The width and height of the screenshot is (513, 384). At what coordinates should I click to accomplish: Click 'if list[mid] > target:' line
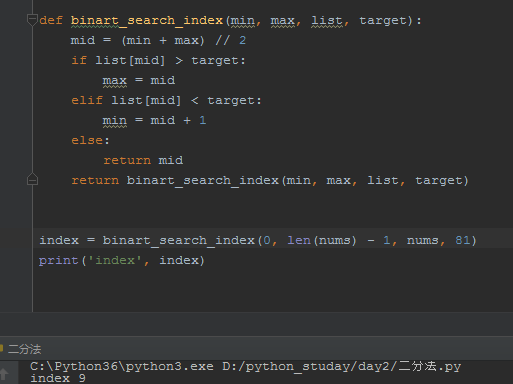click(158, 61)
